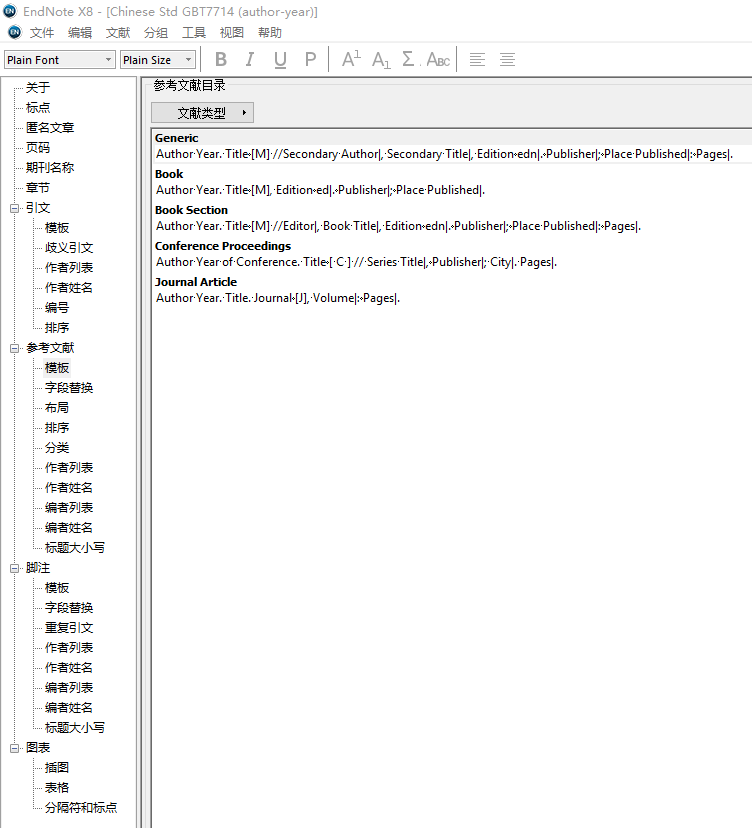Click into the Journal Article template line
The width and height of the screenshot is (752, 828).
tap(278, 298)
